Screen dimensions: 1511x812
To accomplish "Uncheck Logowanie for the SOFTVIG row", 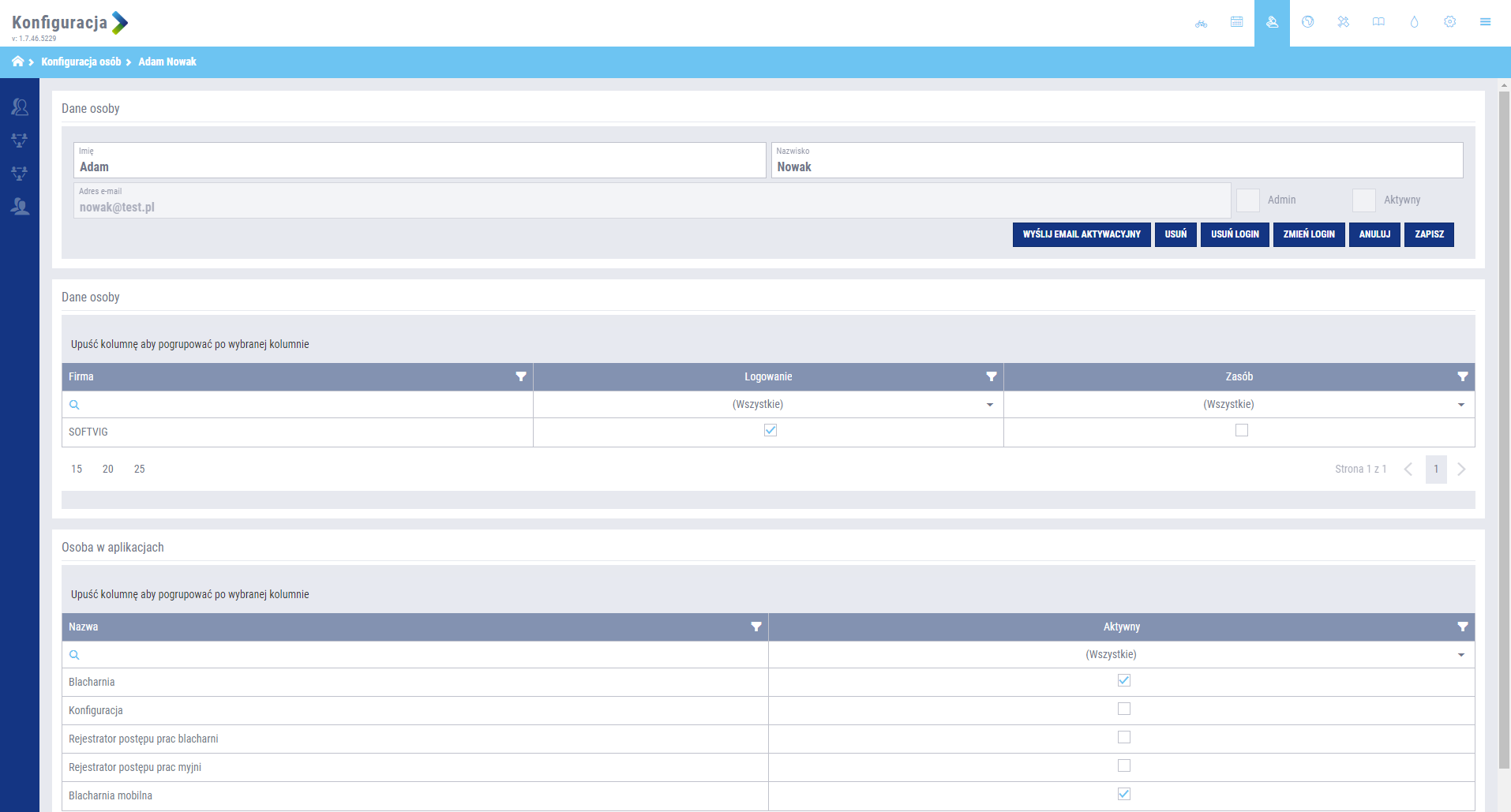I will [770, 431].
